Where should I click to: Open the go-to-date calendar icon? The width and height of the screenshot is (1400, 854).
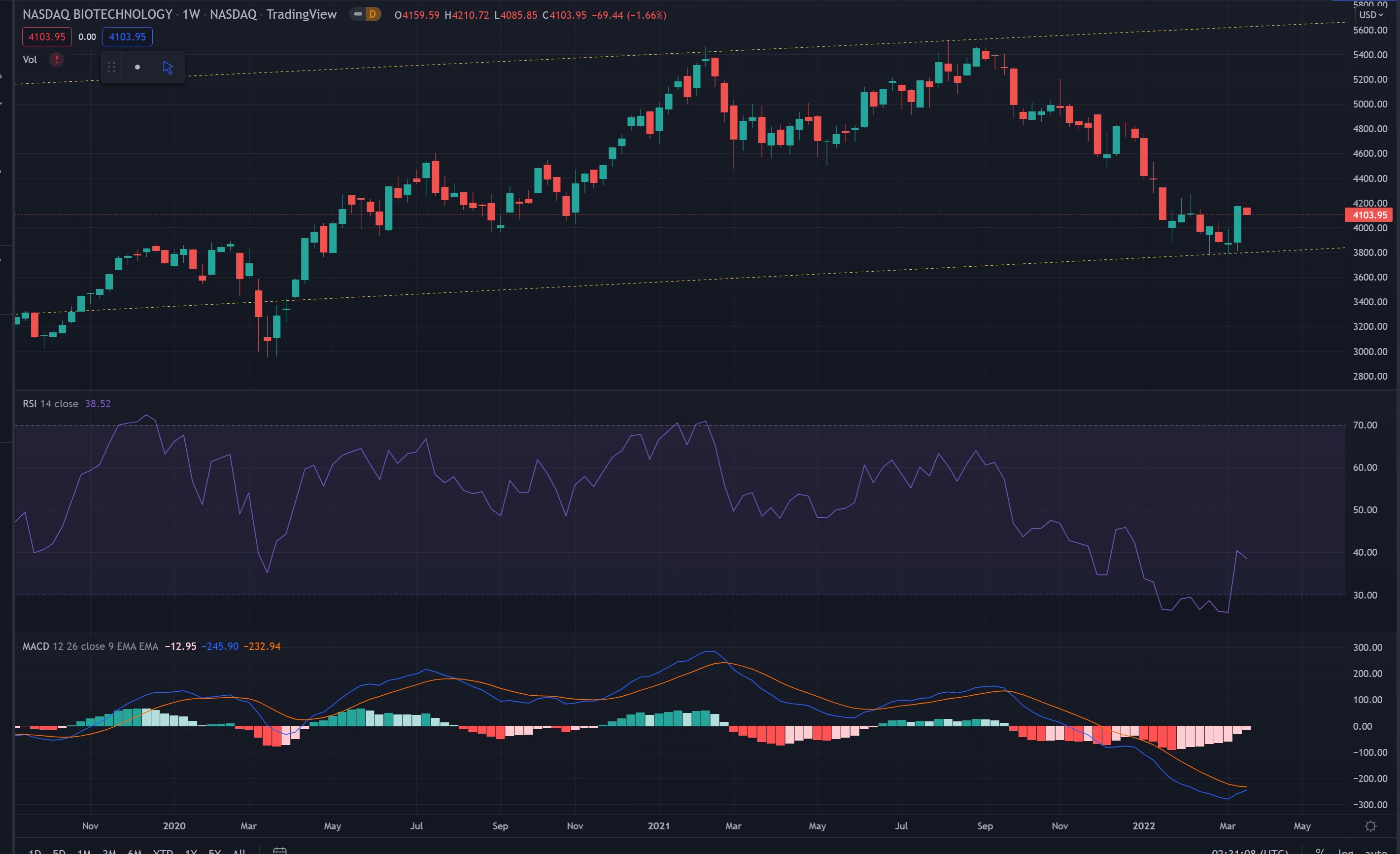point(279,850)
